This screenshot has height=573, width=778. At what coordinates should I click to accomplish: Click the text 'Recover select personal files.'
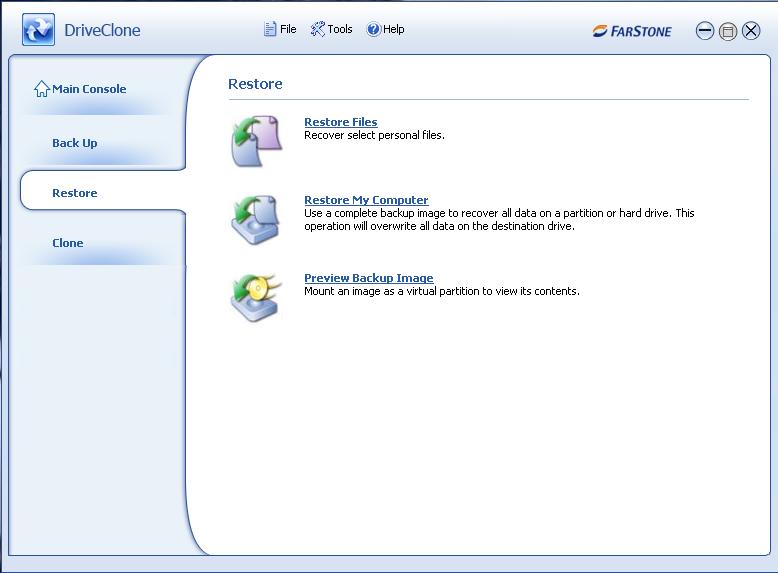374,135
